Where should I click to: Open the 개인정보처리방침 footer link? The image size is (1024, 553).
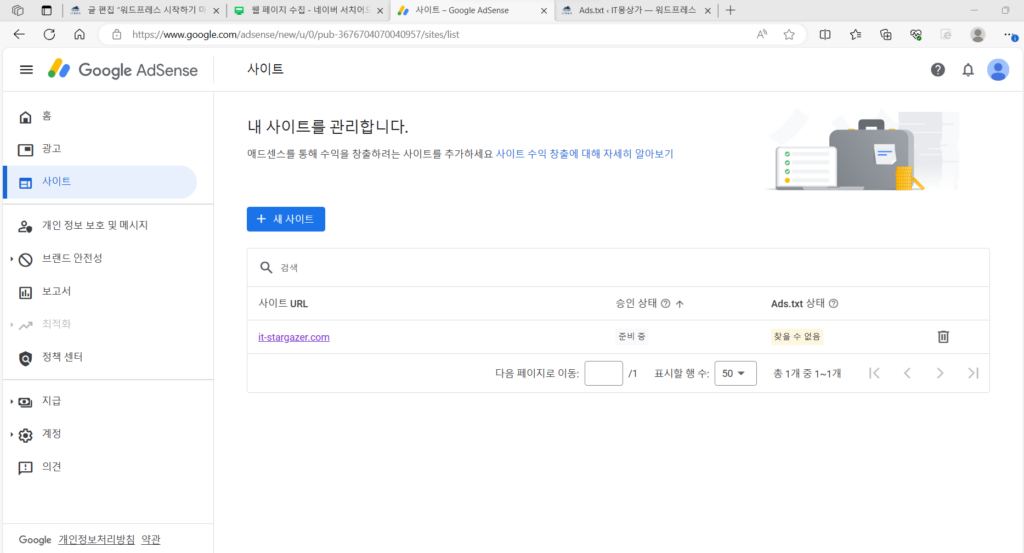97,540
